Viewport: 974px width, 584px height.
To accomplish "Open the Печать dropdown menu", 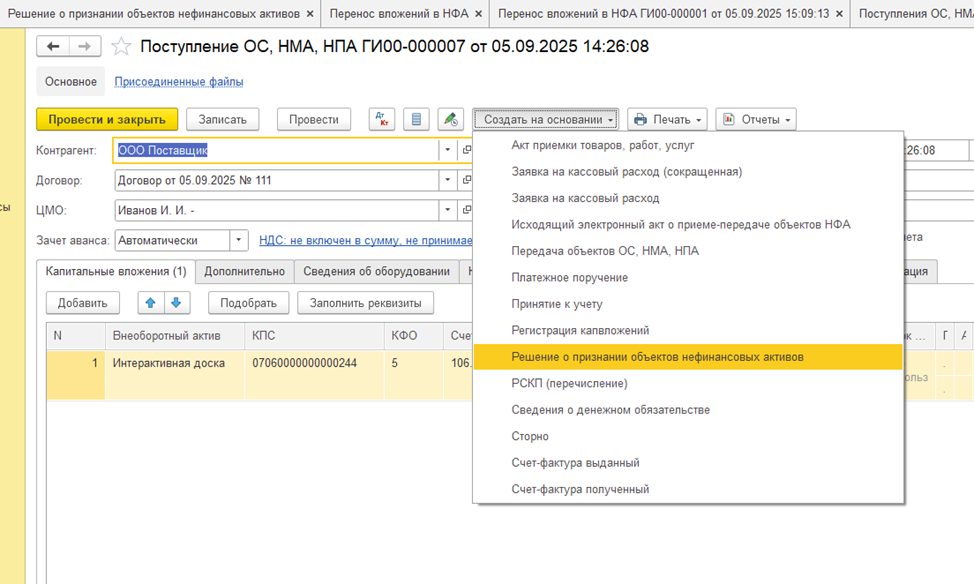I will [667, 119].
